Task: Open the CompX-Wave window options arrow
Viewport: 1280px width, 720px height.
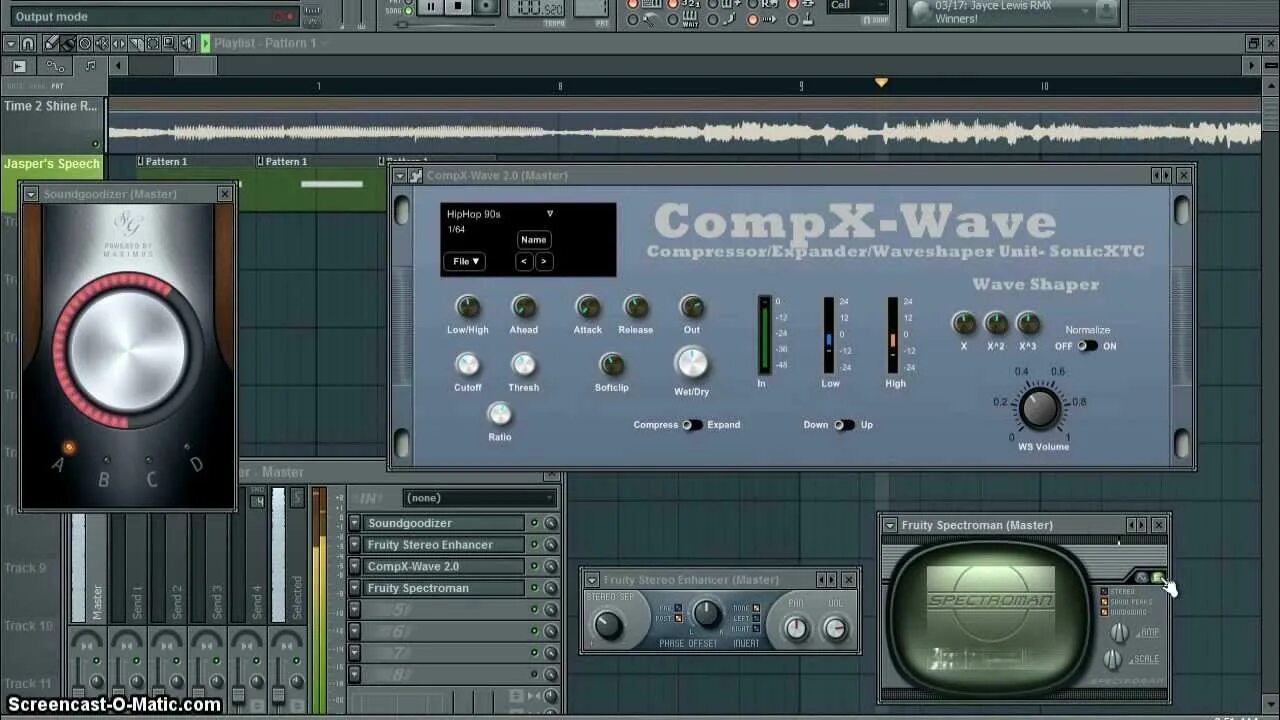Action: click(x=399, y=175)
